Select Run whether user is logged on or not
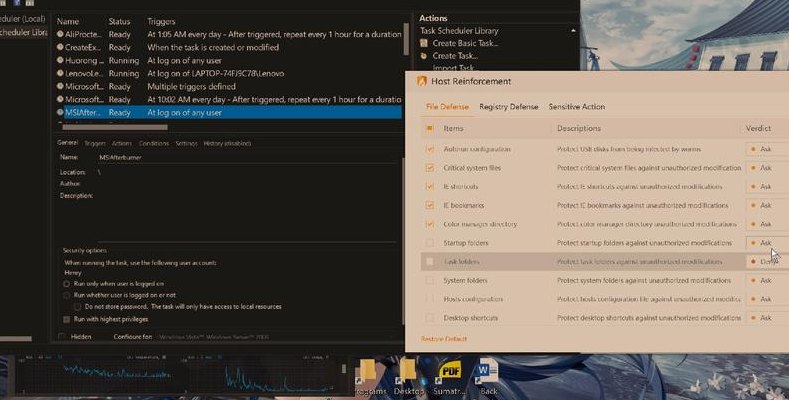This screenshot has height=400, width=789. point(66,295)
